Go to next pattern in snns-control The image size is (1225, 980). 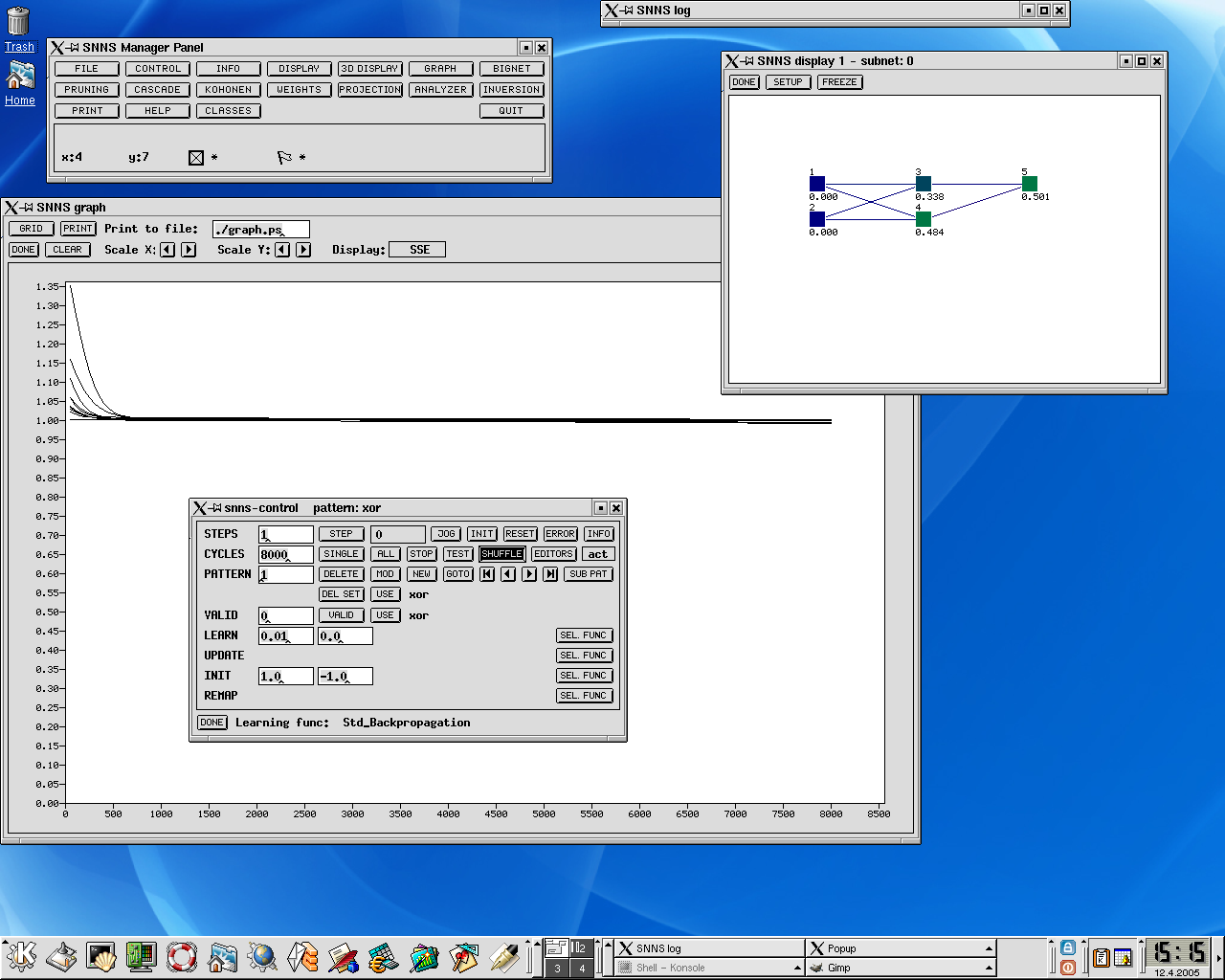(529, 574)
